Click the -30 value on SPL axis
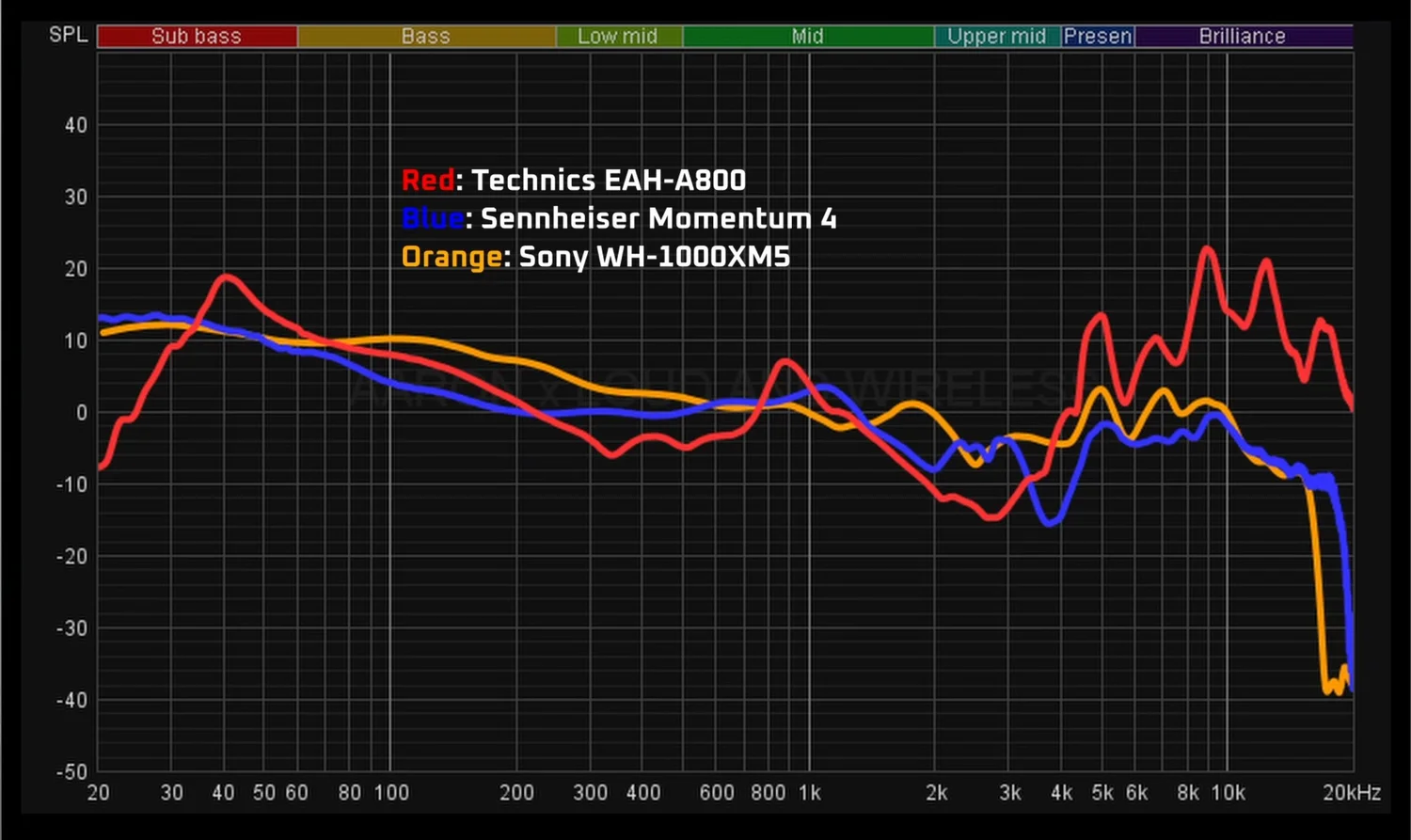Image resolution: width=1411 pixels, height=840 pixels. (x=72, y=627)
